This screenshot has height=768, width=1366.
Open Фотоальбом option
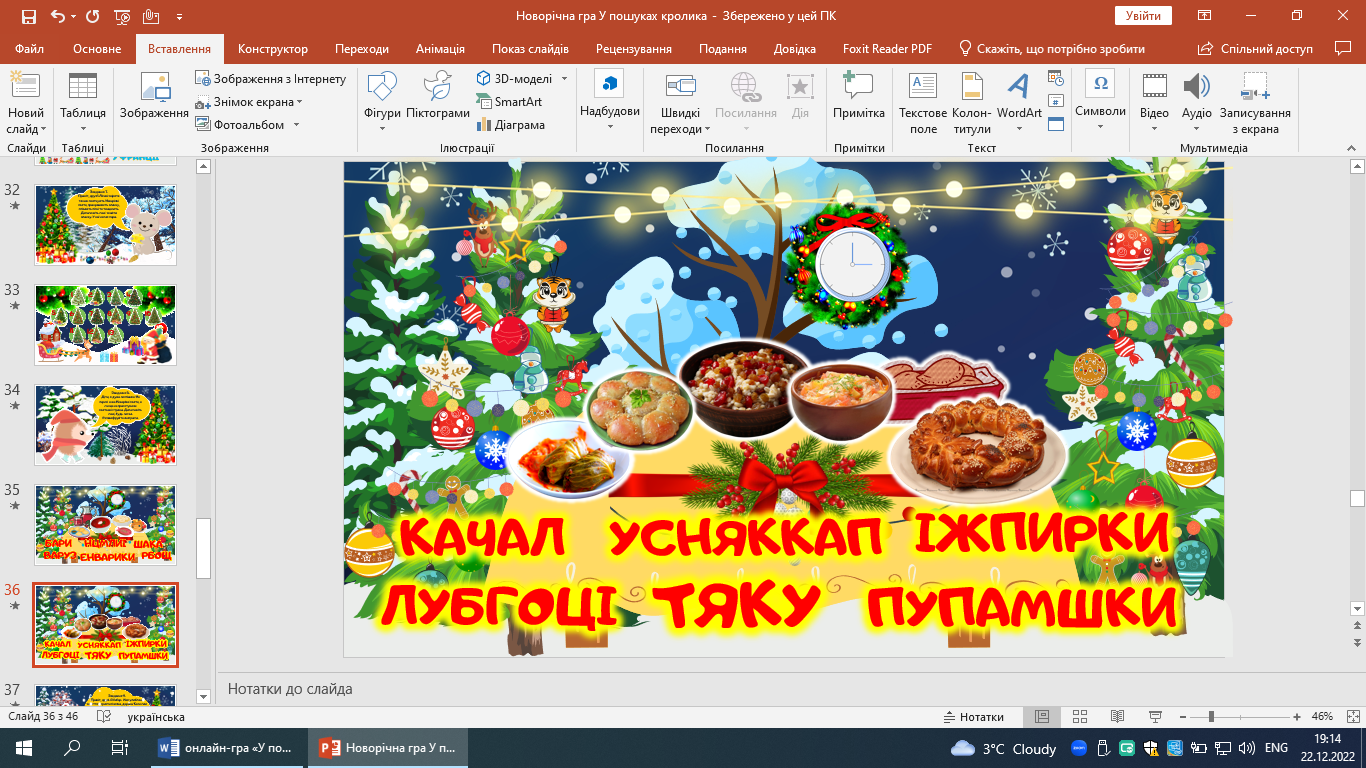point(249,125)
